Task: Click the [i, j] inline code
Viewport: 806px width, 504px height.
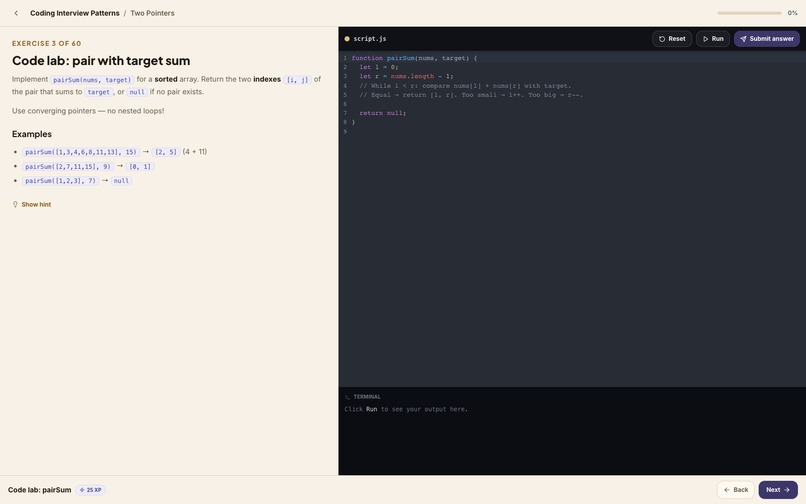Action: pos(297,80)
